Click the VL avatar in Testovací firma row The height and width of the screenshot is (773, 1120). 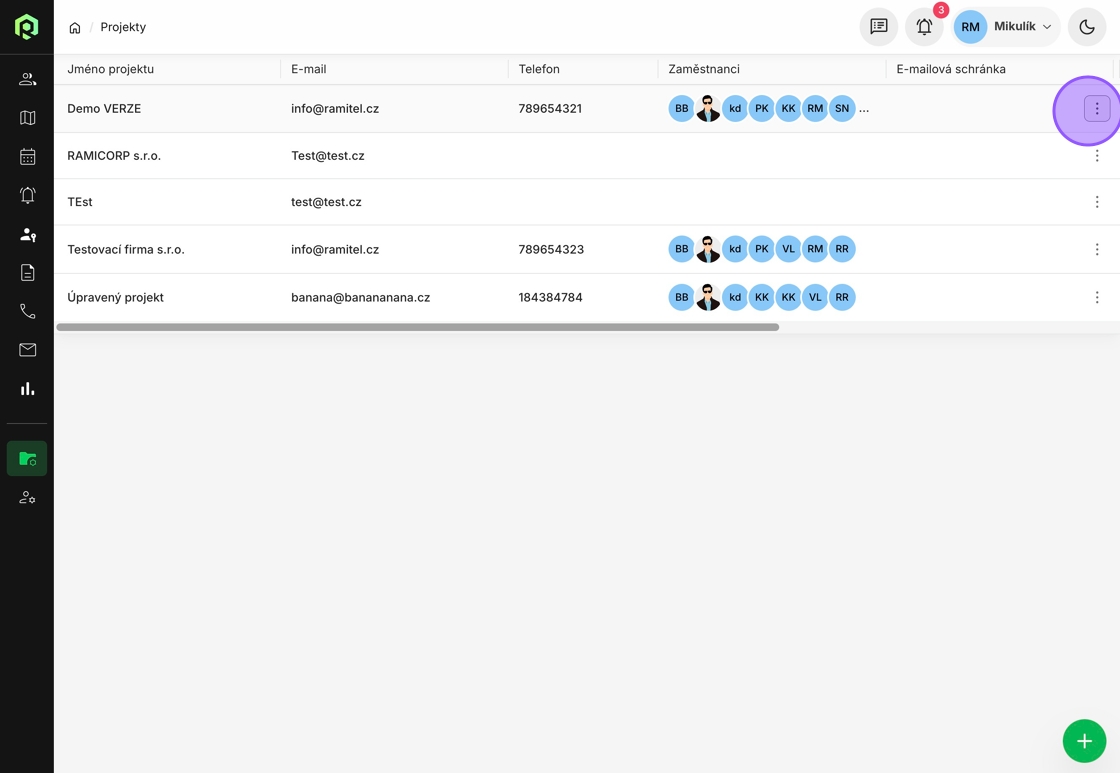(789, 249)
